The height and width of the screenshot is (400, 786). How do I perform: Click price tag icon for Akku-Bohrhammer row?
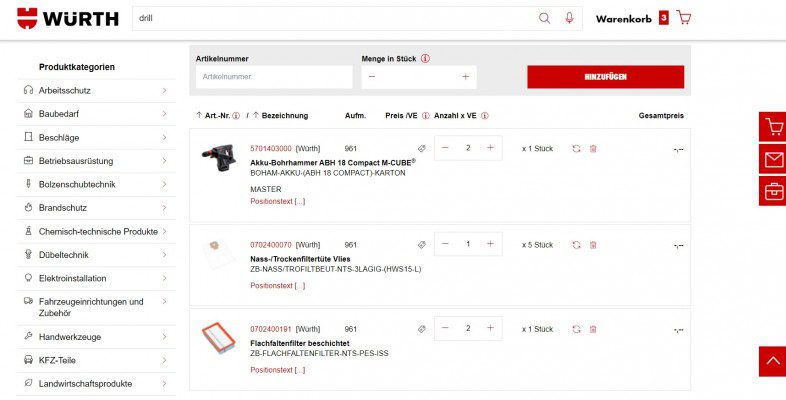click(x=422, y=148)
